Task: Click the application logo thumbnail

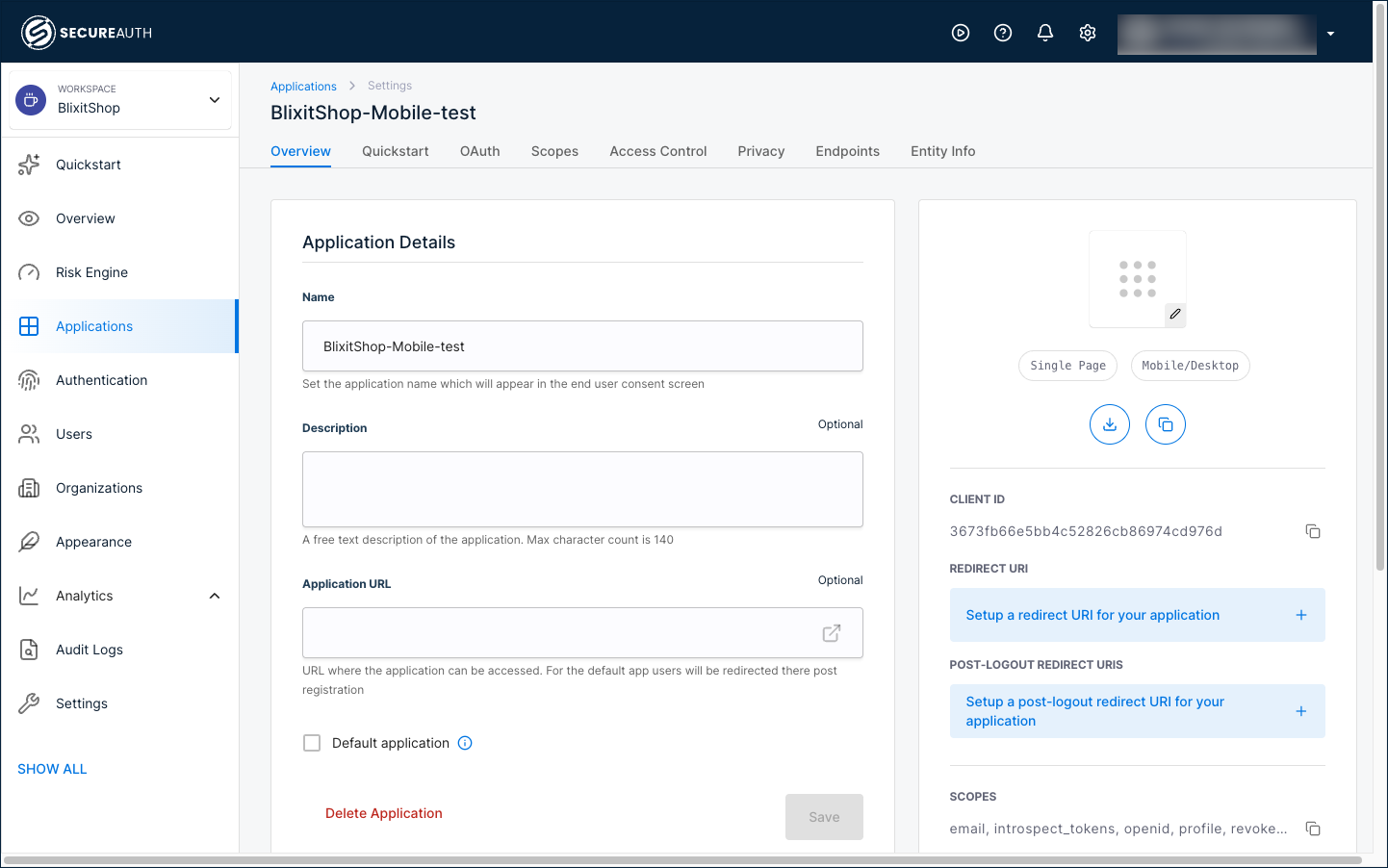Action: tap(1138, 279)
